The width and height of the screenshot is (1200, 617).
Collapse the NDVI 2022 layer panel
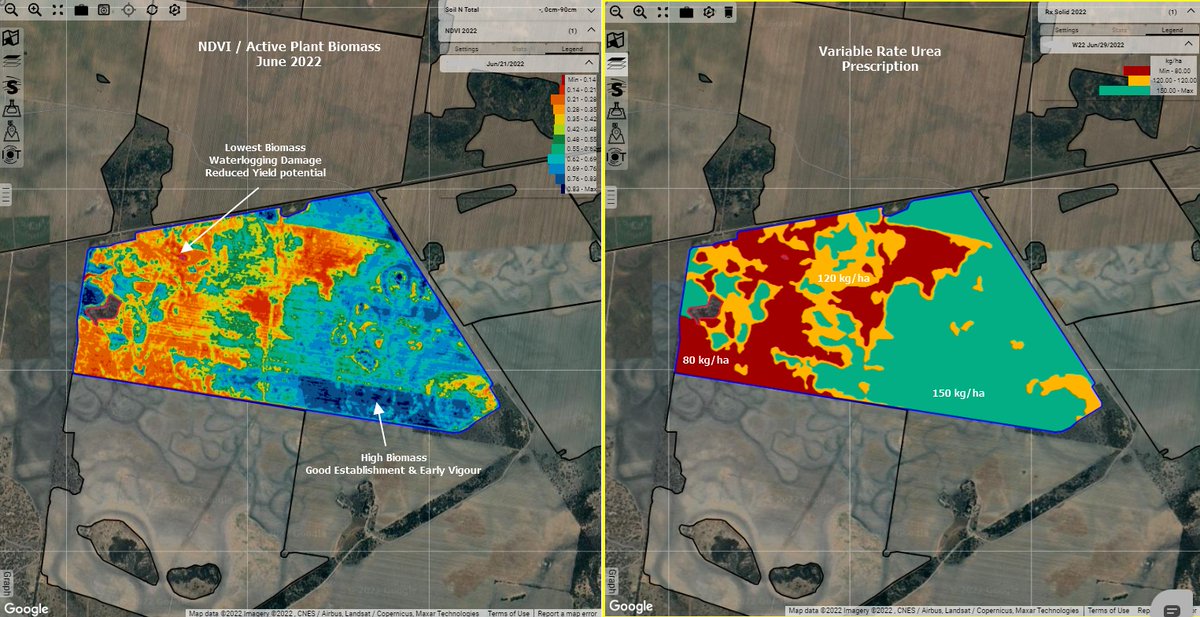tap(590, 31)
